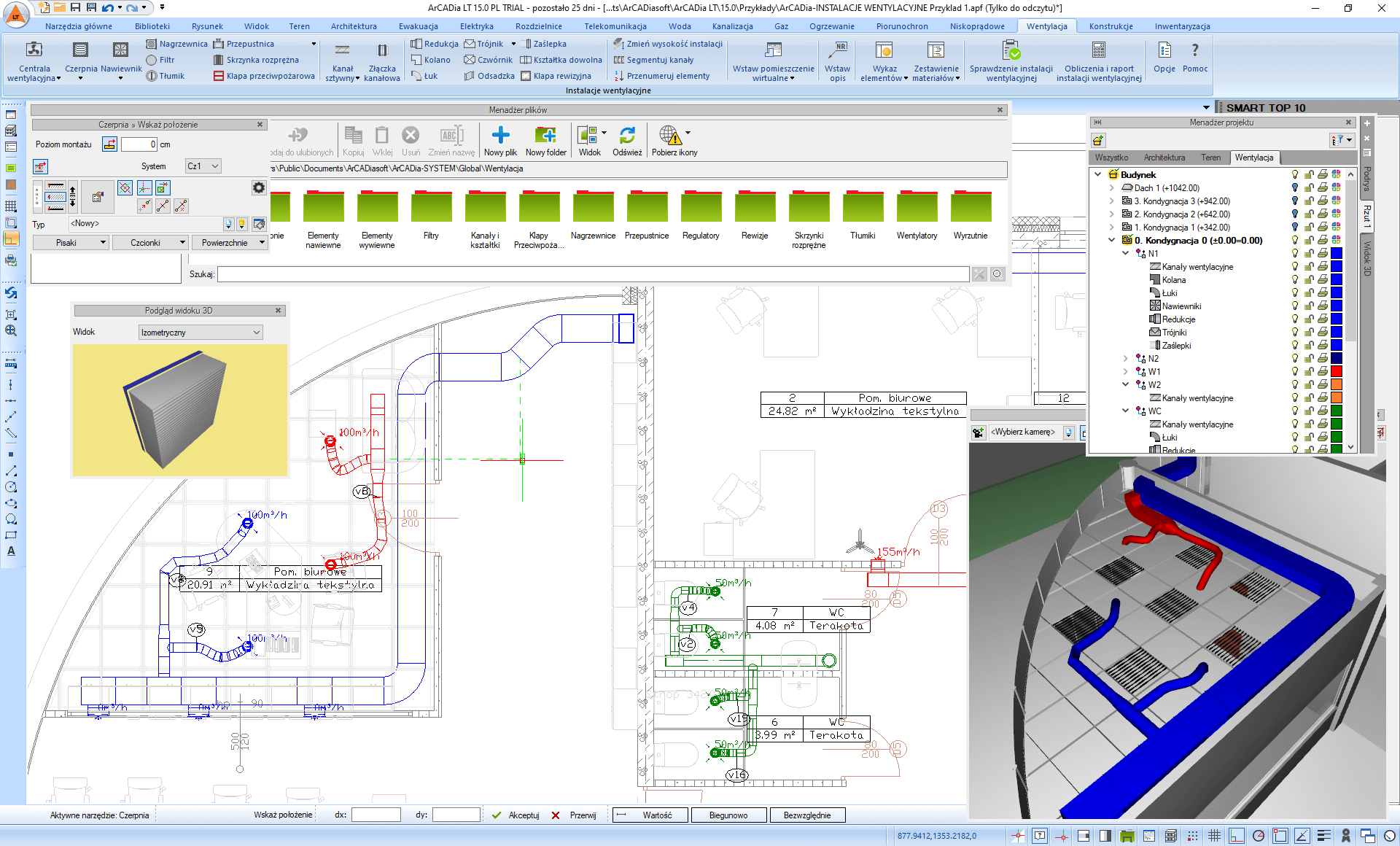Viewport: 1400px width, 846px height.
Task: Open the System Cz1 dropdown
Action: tap(203, 166)
